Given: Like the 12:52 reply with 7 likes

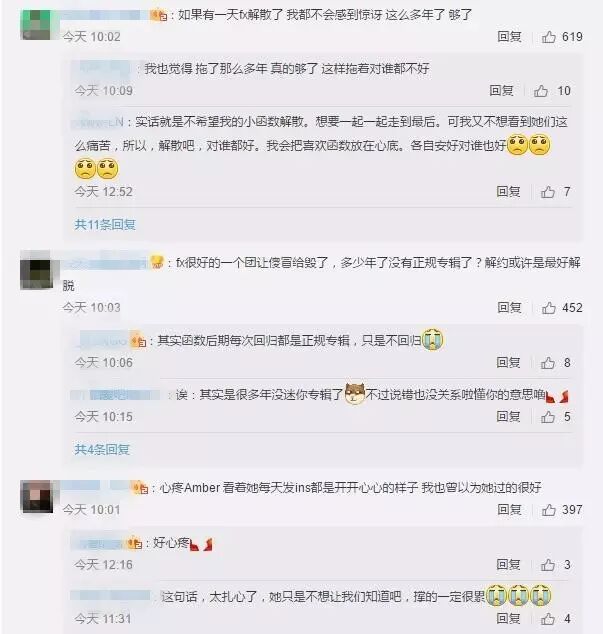Looking at the screenshot, I should [548, 192].
